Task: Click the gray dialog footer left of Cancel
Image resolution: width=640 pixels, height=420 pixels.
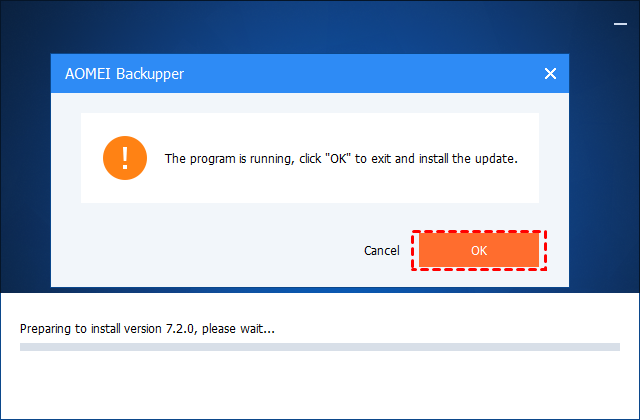Action: pos(200,250)
